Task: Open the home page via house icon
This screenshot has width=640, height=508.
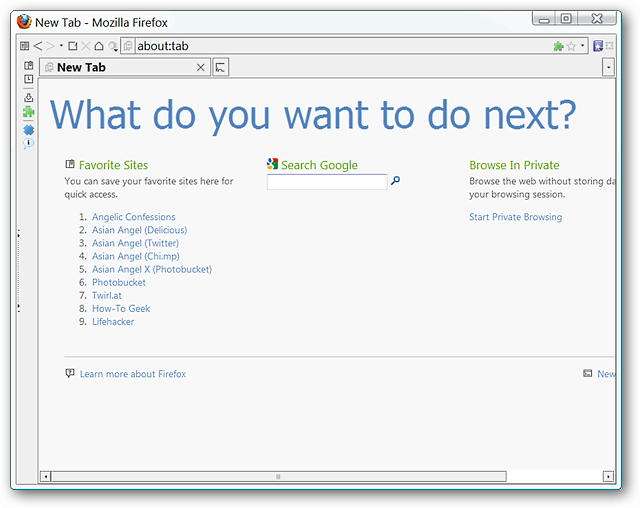Action: point(99,46)
